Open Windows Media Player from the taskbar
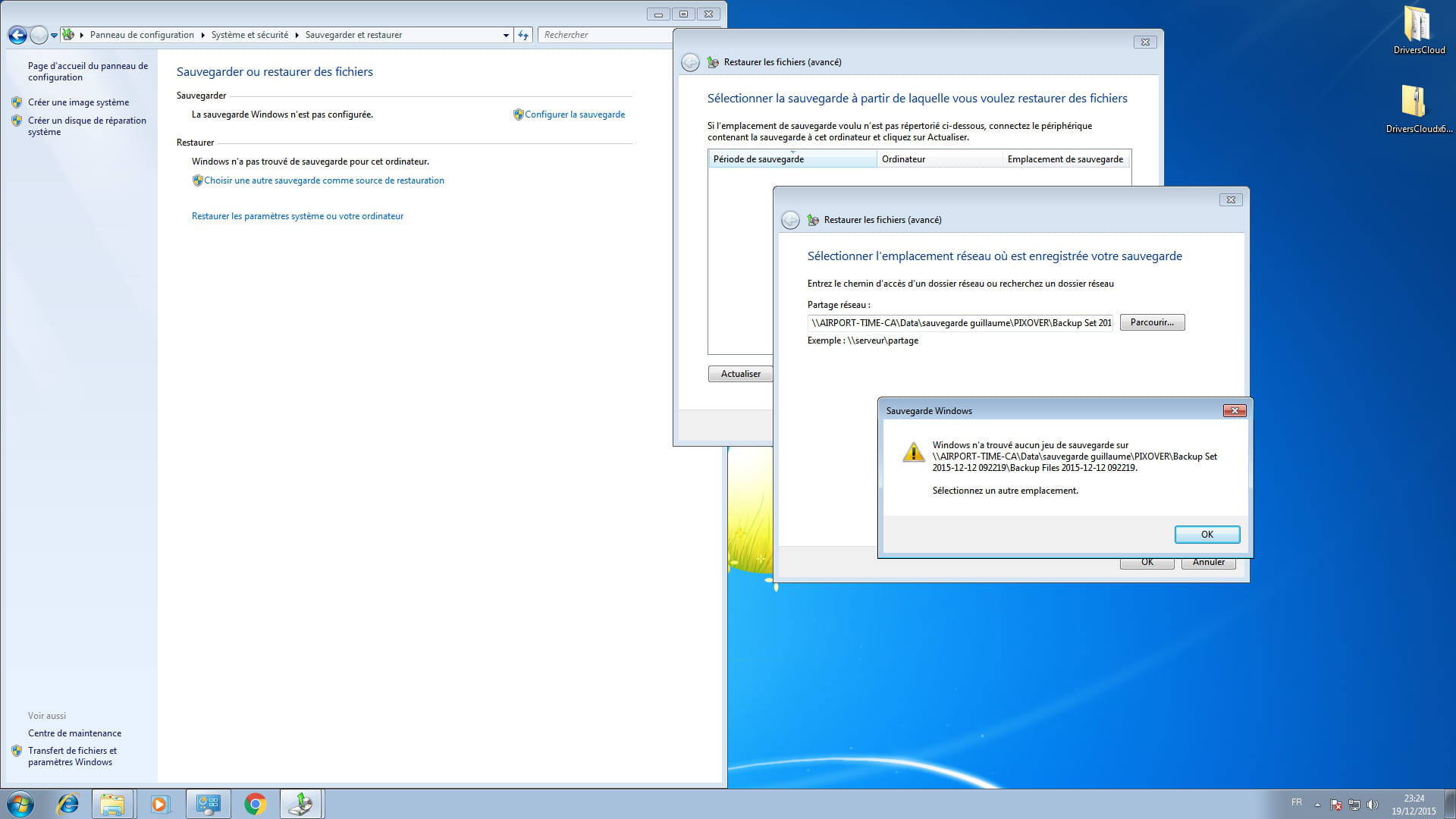This screenshot has width=1456, height=819. [159, 804]
